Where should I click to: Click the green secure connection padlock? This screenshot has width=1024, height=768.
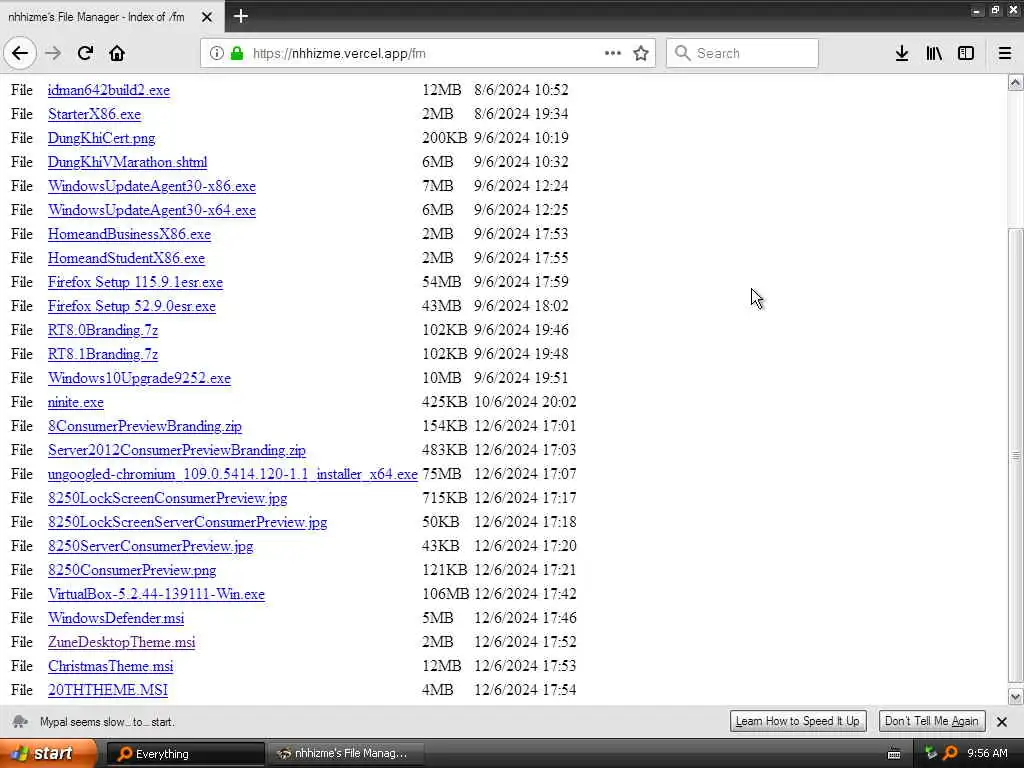(237, 53)
